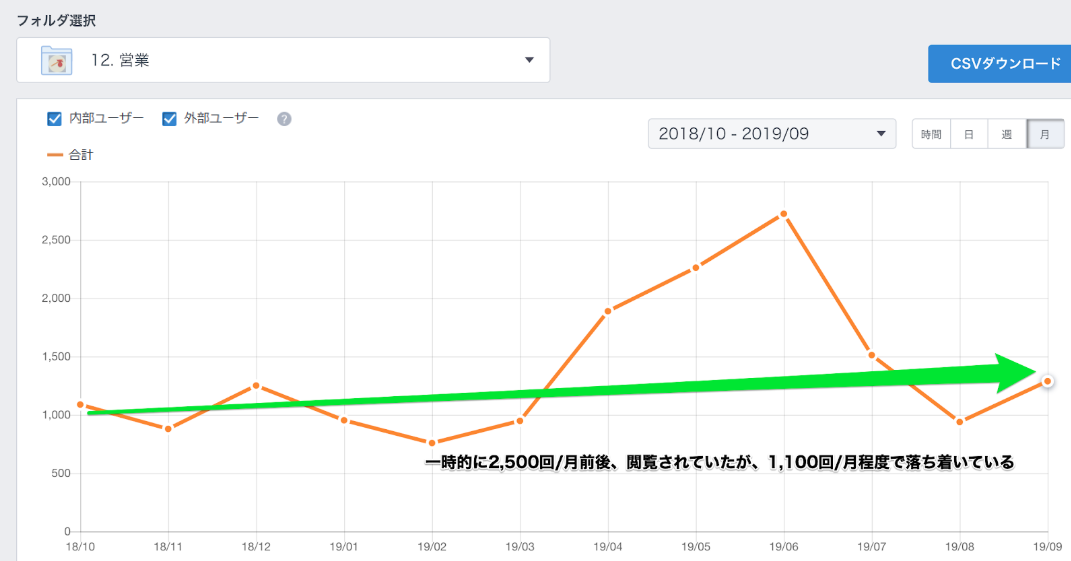This screenshot has width=1071, height=561.
Task: Select the 月 monthly view tab
Action: click(x=1045, y=134)
